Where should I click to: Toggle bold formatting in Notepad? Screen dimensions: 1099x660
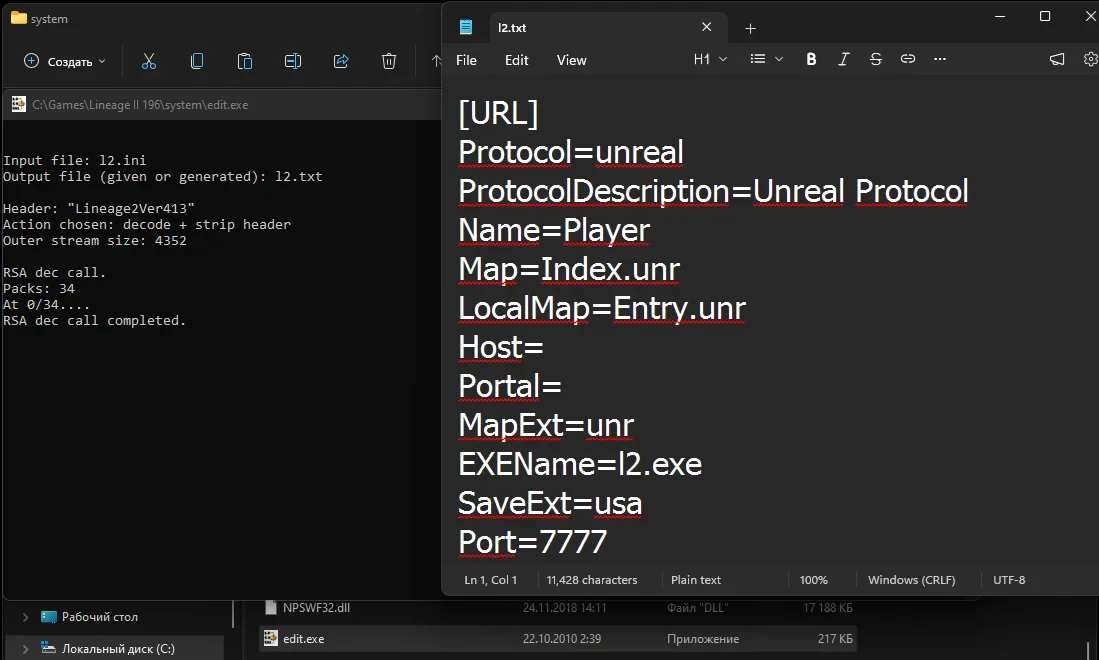point(811,60)
